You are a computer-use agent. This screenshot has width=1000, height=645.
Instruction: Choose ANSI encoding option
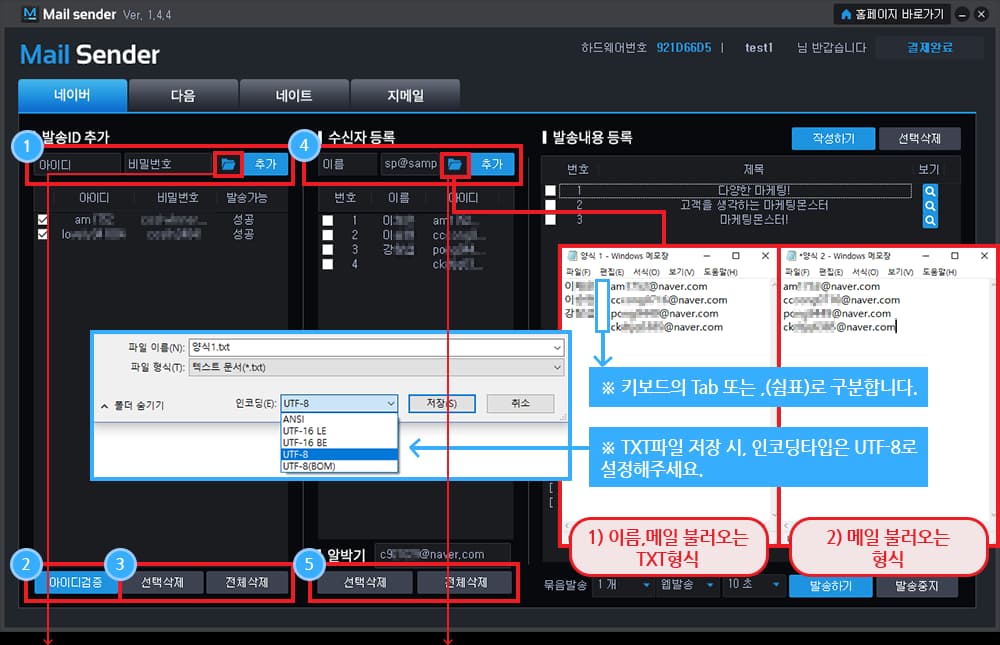point(339,419)
